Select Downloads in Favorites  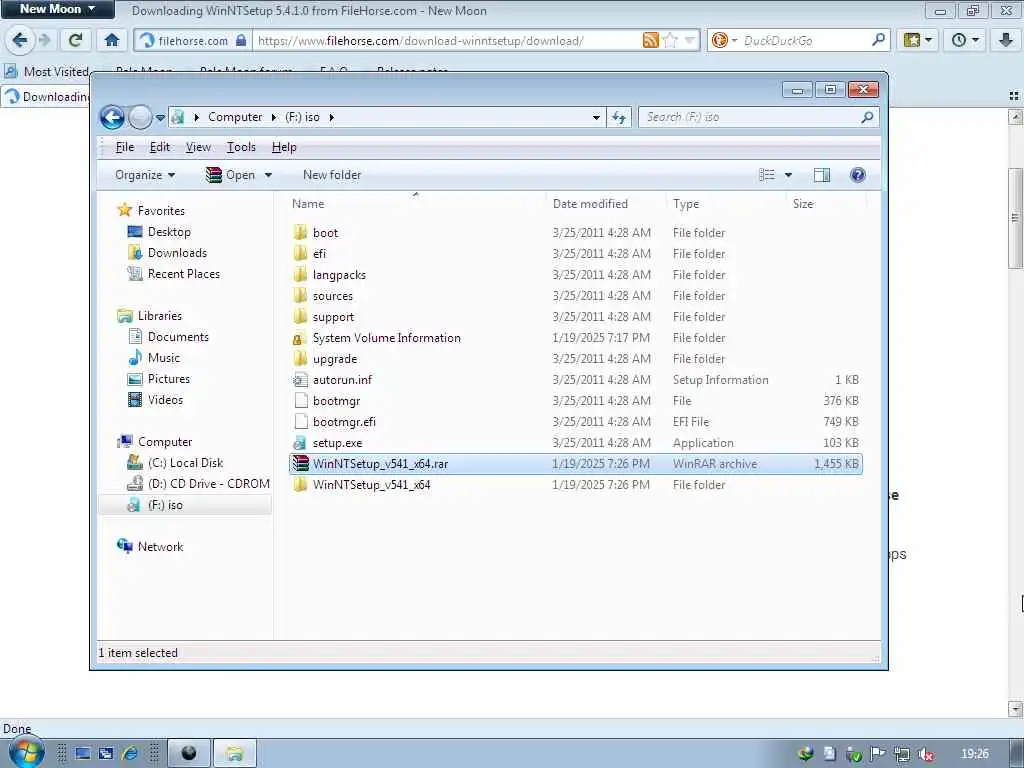coord(177,253)
